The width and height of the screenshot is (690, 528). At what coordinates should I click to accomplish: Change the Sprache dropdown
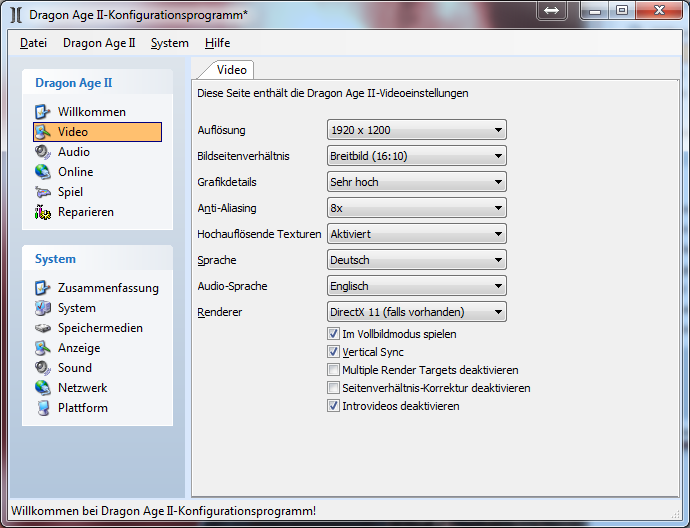(417, 260)
